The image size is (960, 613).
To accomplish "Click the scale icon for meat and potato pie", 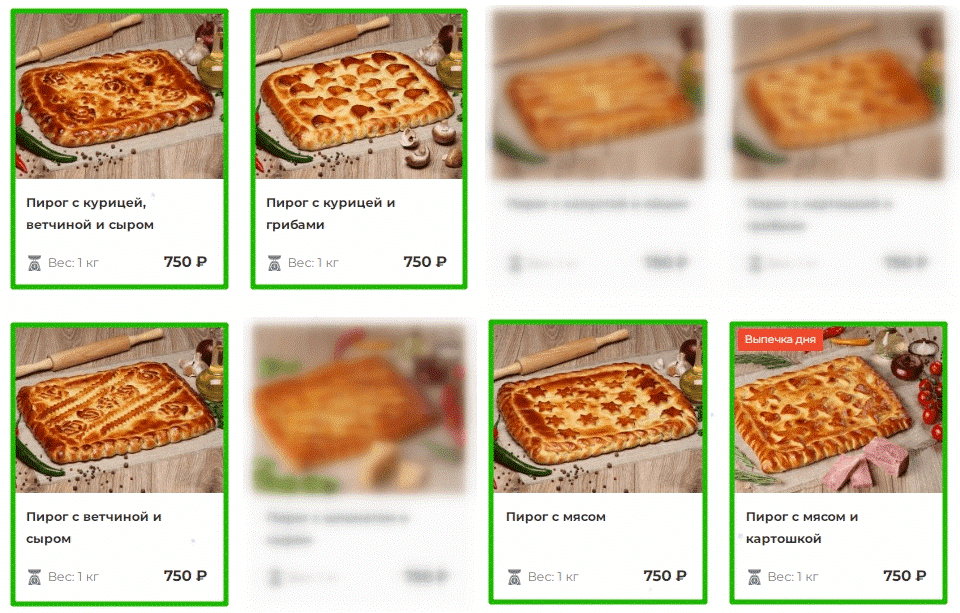I will pyautogui.click(x=754, y=577).
